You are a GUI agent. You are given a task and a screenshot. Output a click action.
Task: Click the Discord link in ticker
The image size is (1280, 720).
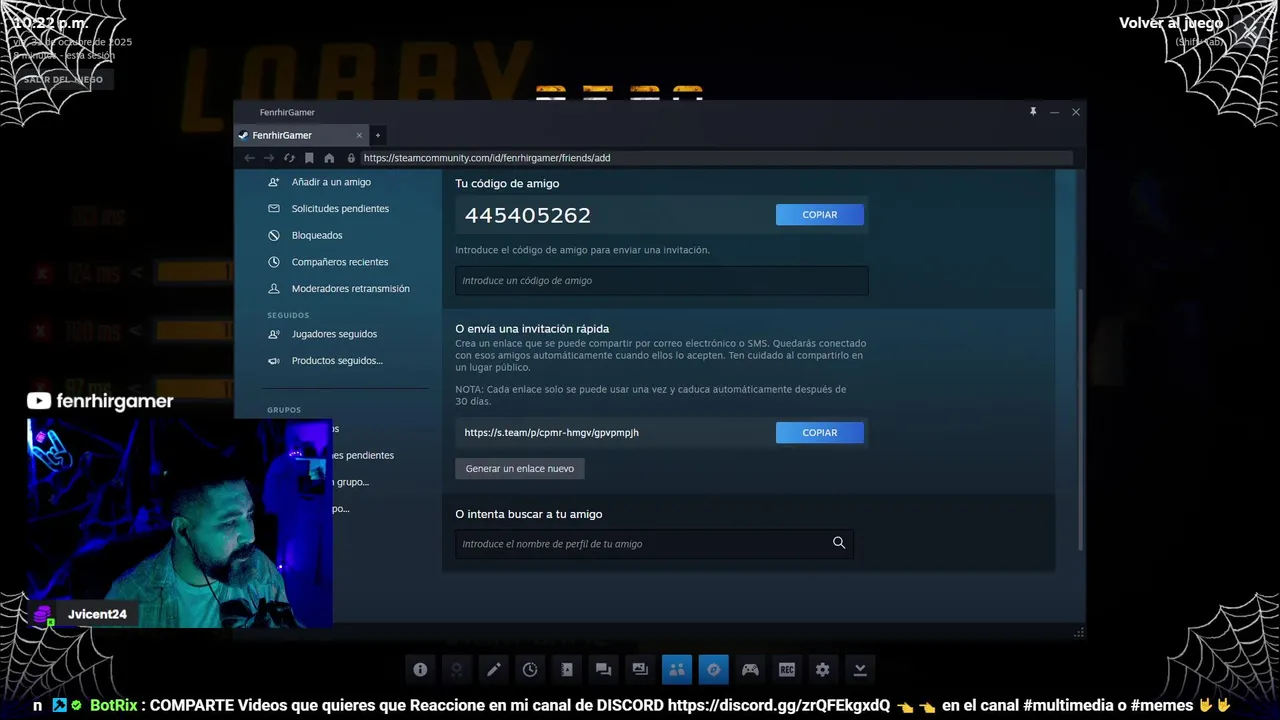click(778, 705)
